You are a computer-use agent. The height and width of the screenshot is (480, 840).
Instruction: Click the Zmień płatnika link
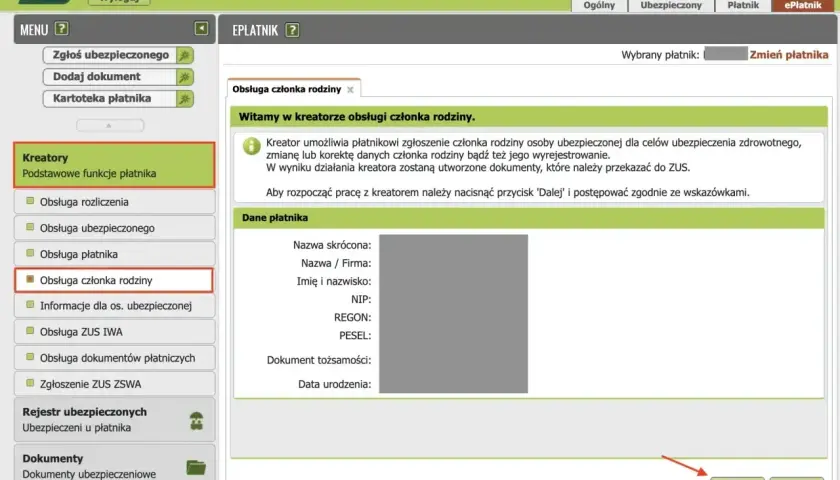(789, 55)
